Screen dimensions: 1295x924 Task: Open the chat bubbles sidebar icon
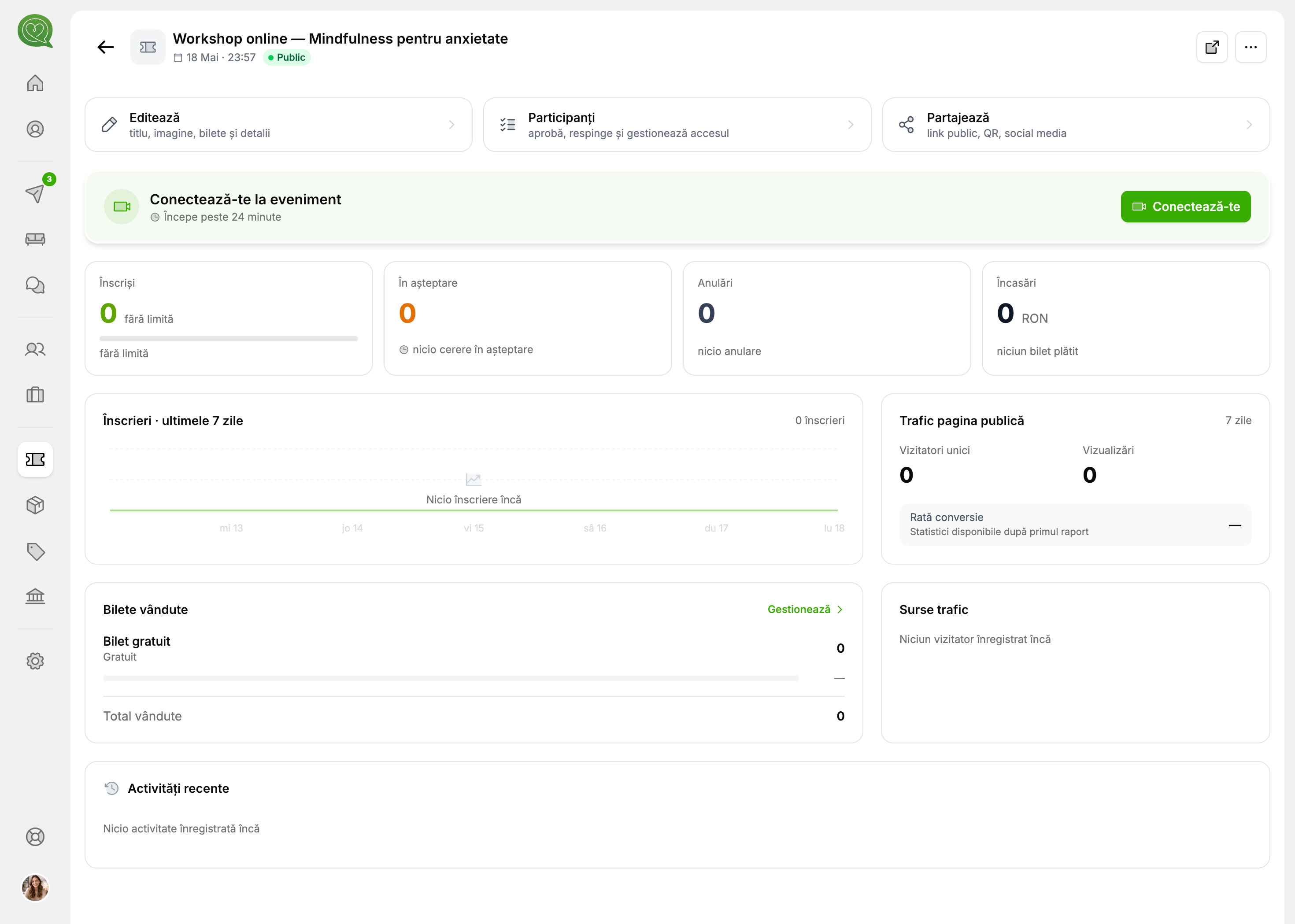[x=35, y=285]
